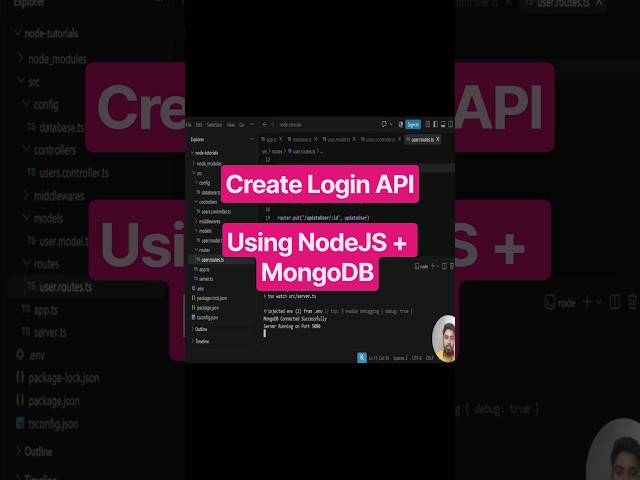
Task: Click 'Spaces: 2' in the status bar
Action: pyautogui.click(x=400, y=358)
